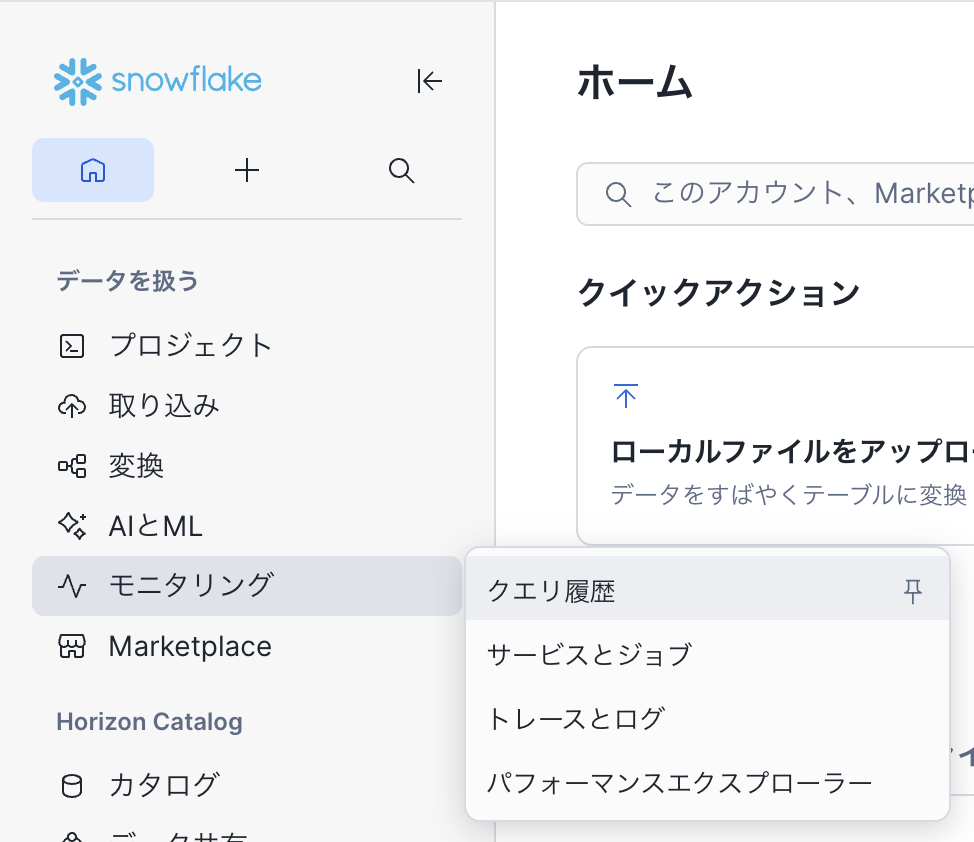Viewport: 974px width, 842px height.
Task: Click the upload arrow icon on card
Action: point(626,396)
